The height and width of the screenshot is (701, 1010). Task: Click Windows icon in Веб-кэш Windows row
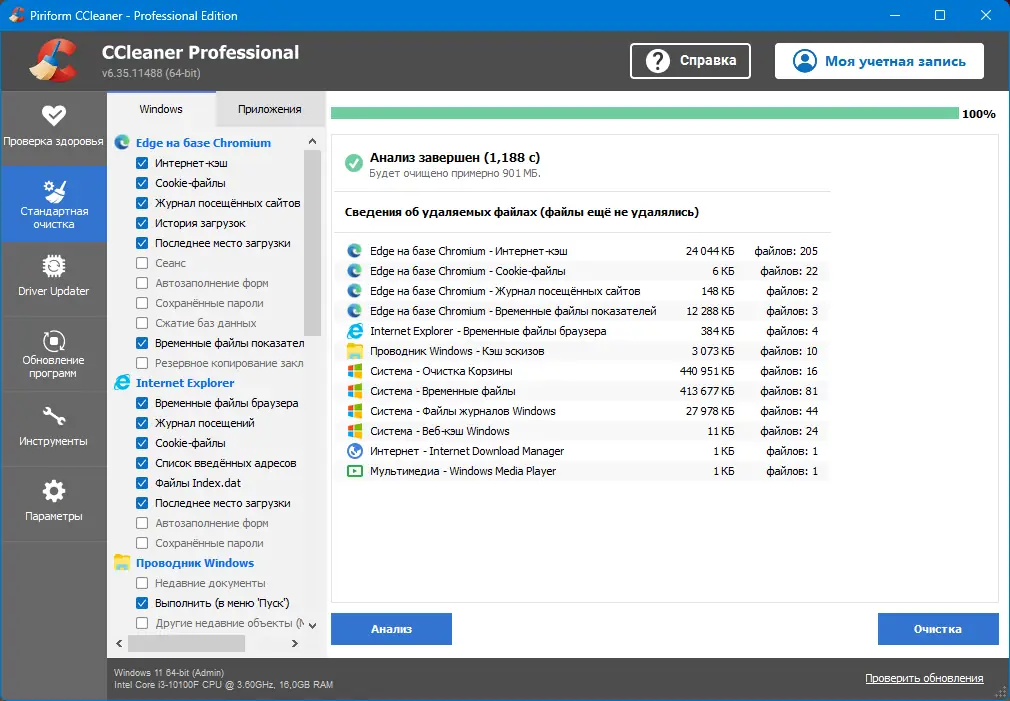354,431
